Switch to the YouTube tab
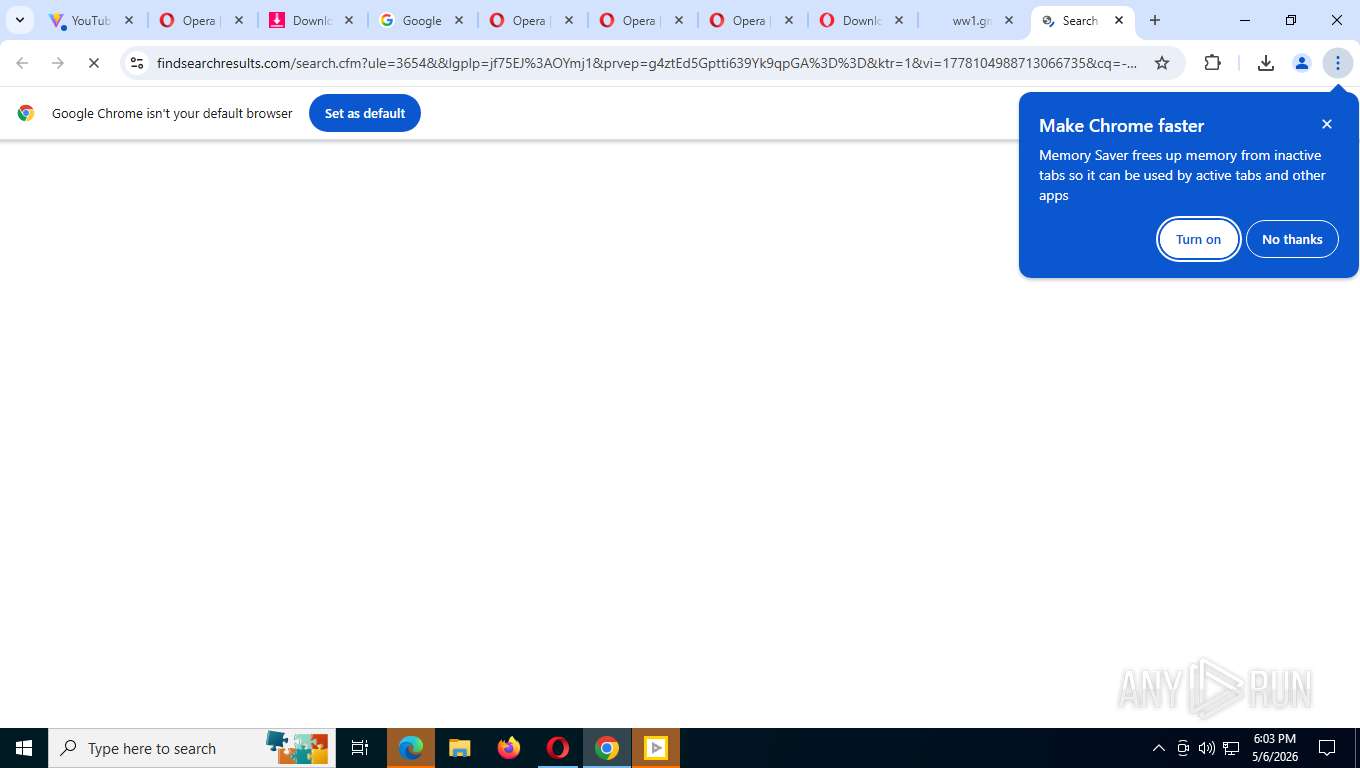This screenshot has width=1360, height=768. point(92,20)
